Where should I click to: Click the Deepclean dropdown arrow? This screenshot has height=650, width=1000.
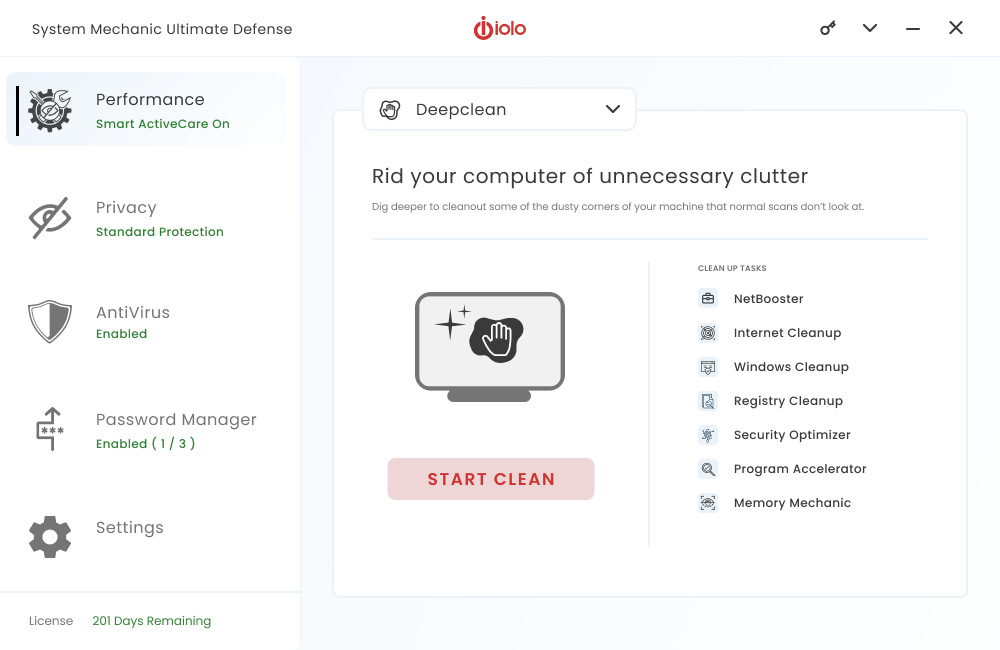point(613,110)
